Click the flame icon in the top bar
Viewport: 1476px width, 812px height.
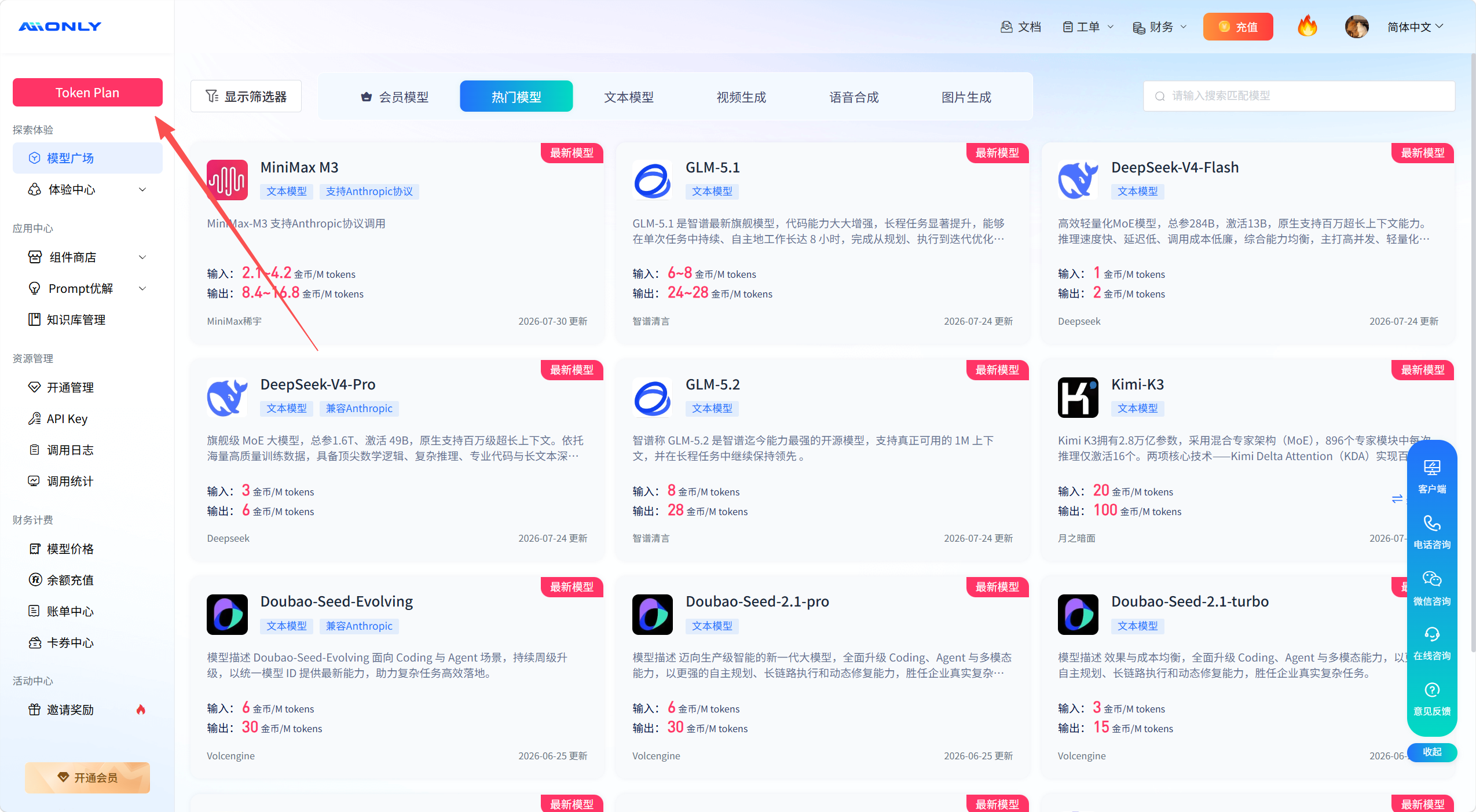point(1307,27)
